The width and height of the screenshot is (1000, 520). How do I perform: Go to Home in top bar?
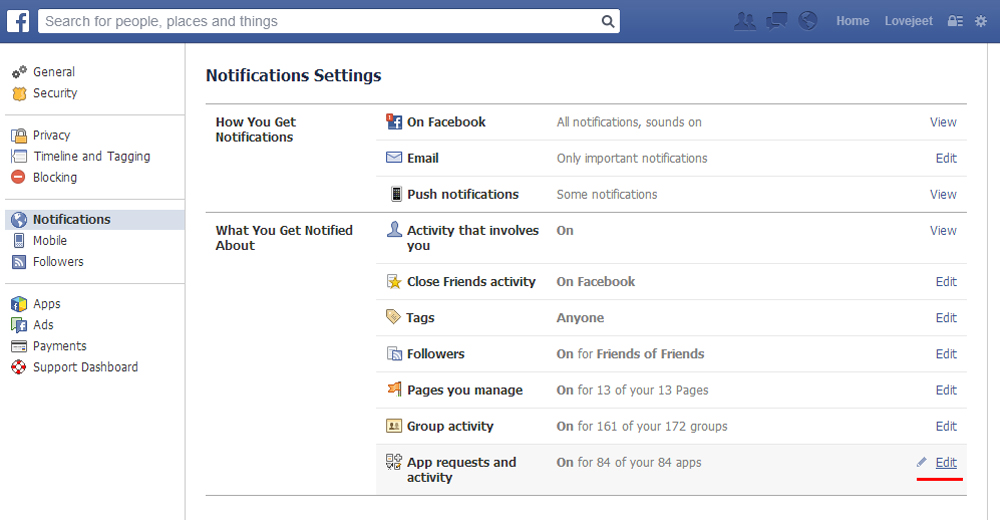853,21
